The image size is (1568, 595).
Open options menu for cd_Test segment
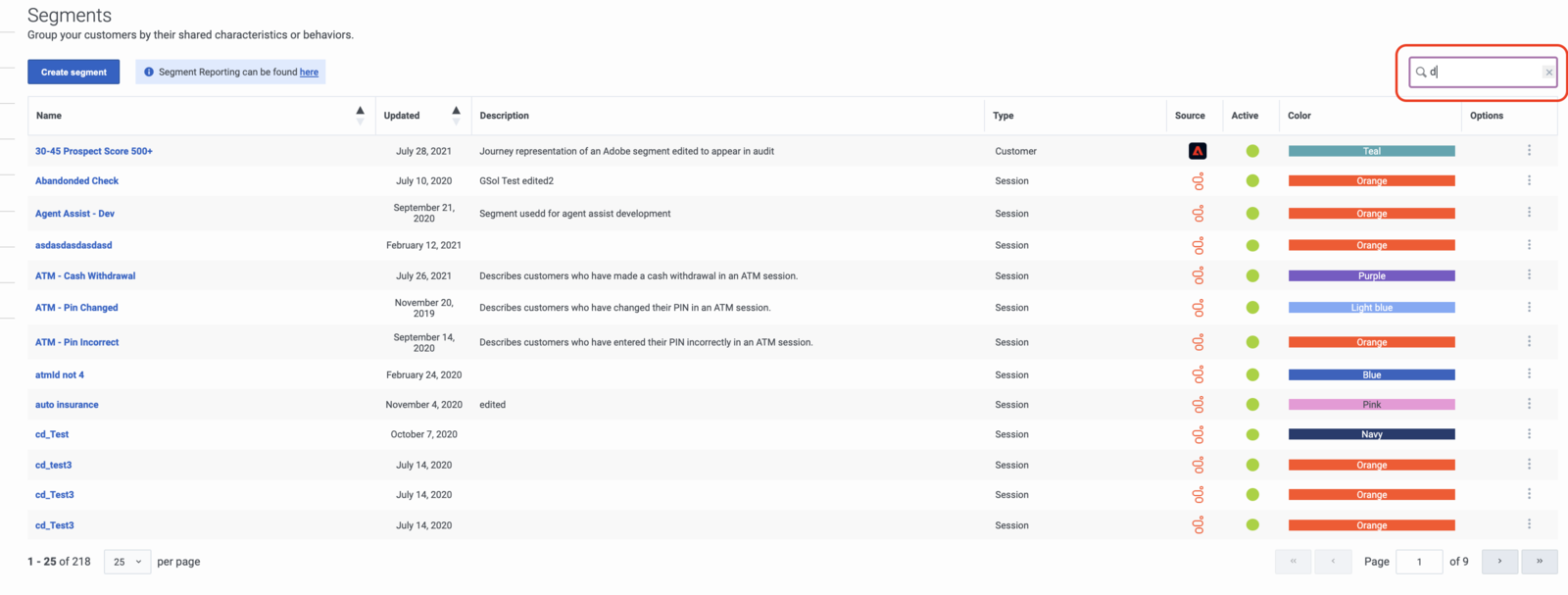(1529, 433)
